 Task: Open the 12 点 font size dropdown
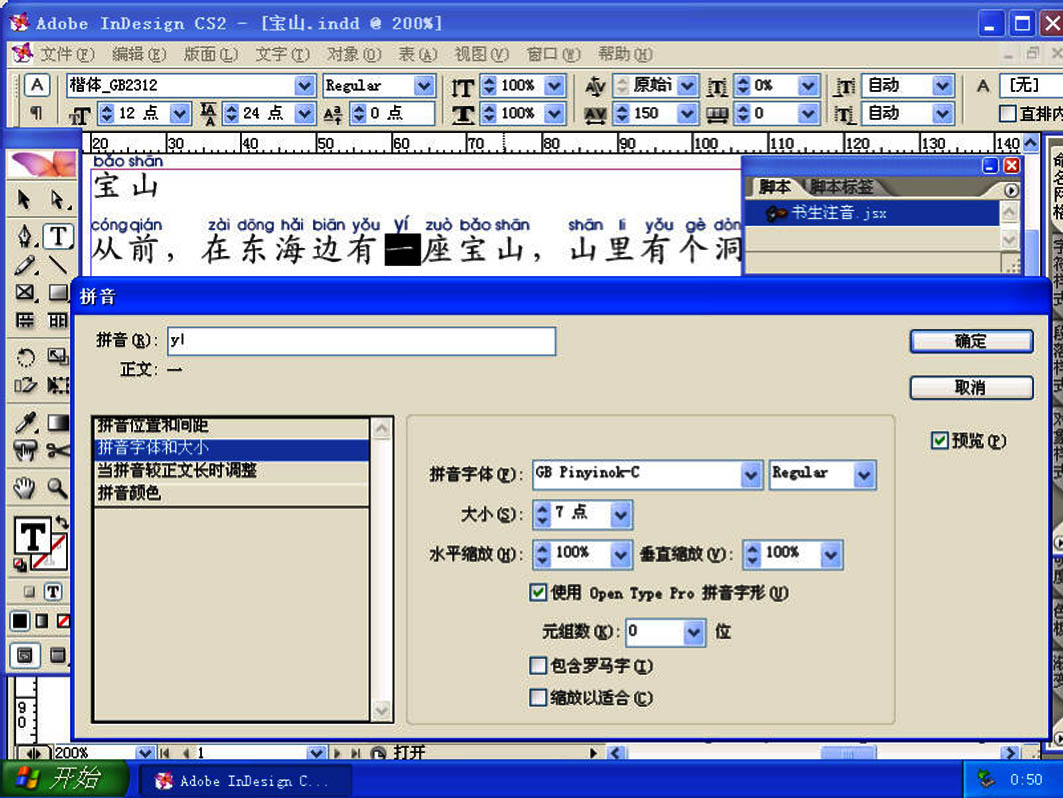pyautogui.click(x=180, y=113)
